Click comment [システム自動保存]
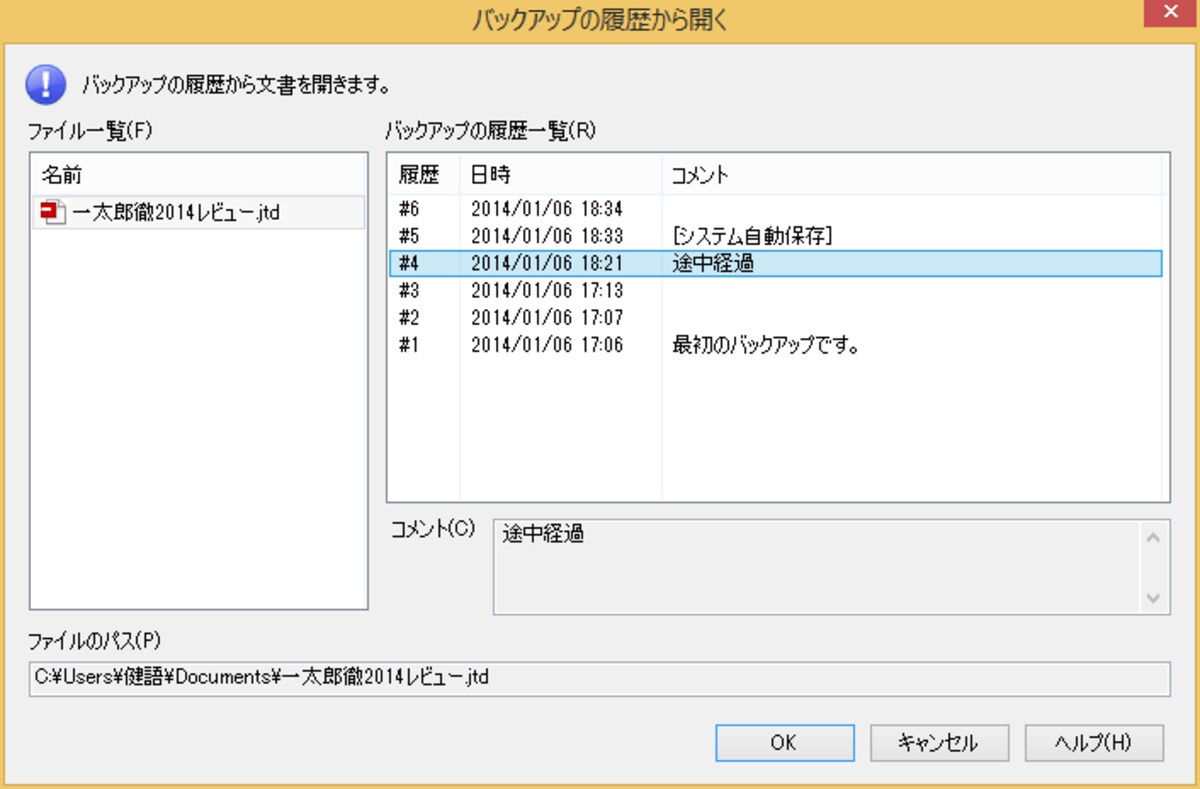The height and width of the screenshot is (789, 1200). coord(754,236)
